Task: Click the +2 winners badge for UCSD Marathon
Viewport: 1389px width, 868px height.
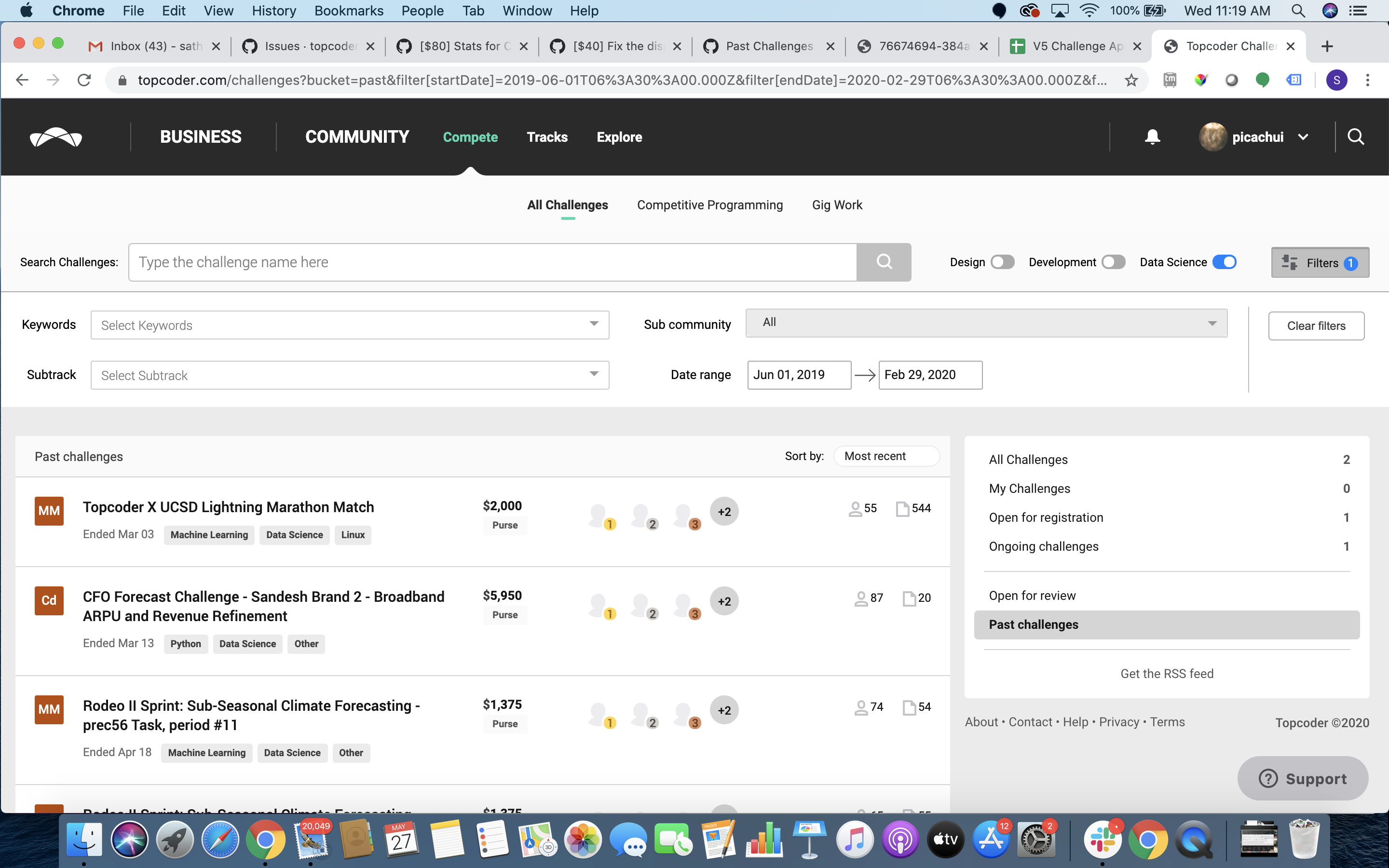Action: [x=724, y=512]
